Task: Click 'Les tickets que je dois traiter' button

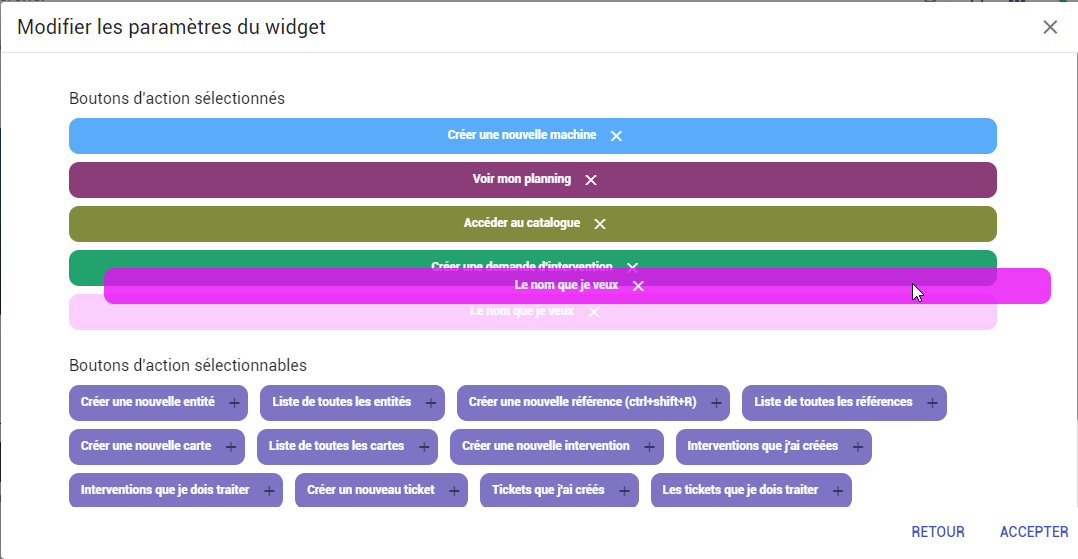Action: click(x=751, y=490)
